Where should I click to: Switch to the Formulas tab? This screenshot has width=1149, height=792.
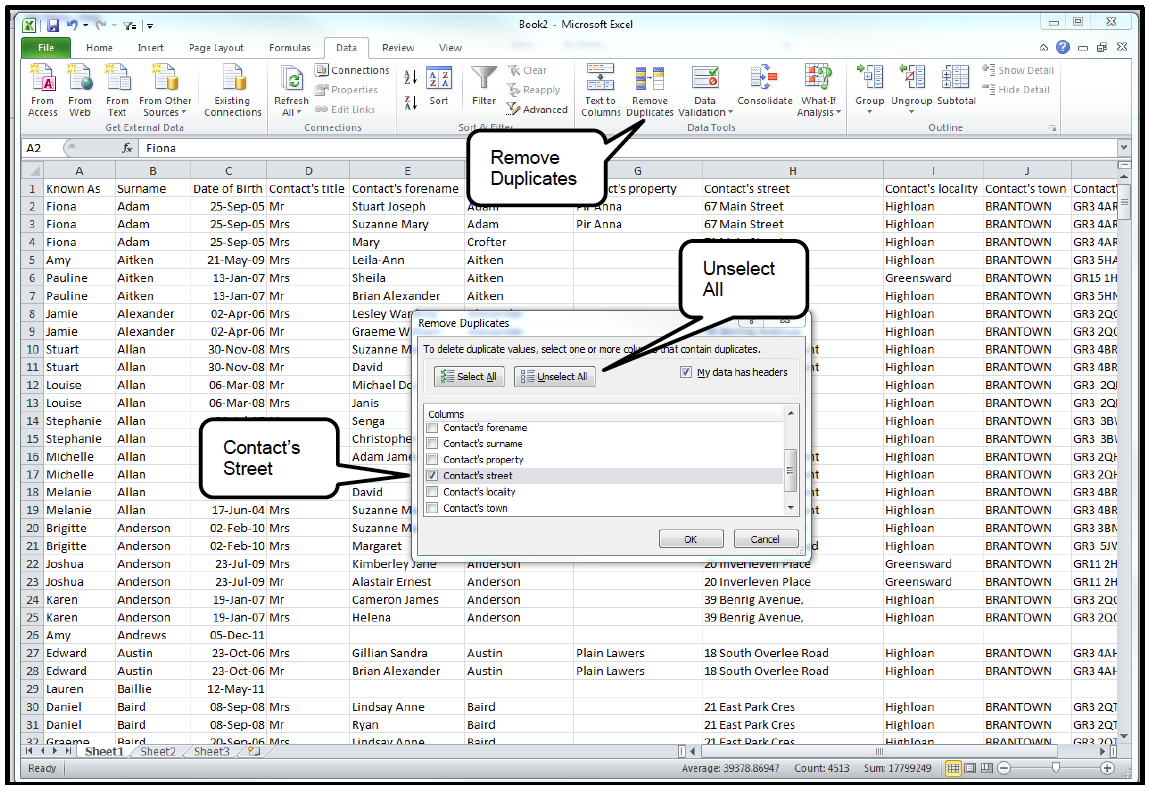point(289,48)
